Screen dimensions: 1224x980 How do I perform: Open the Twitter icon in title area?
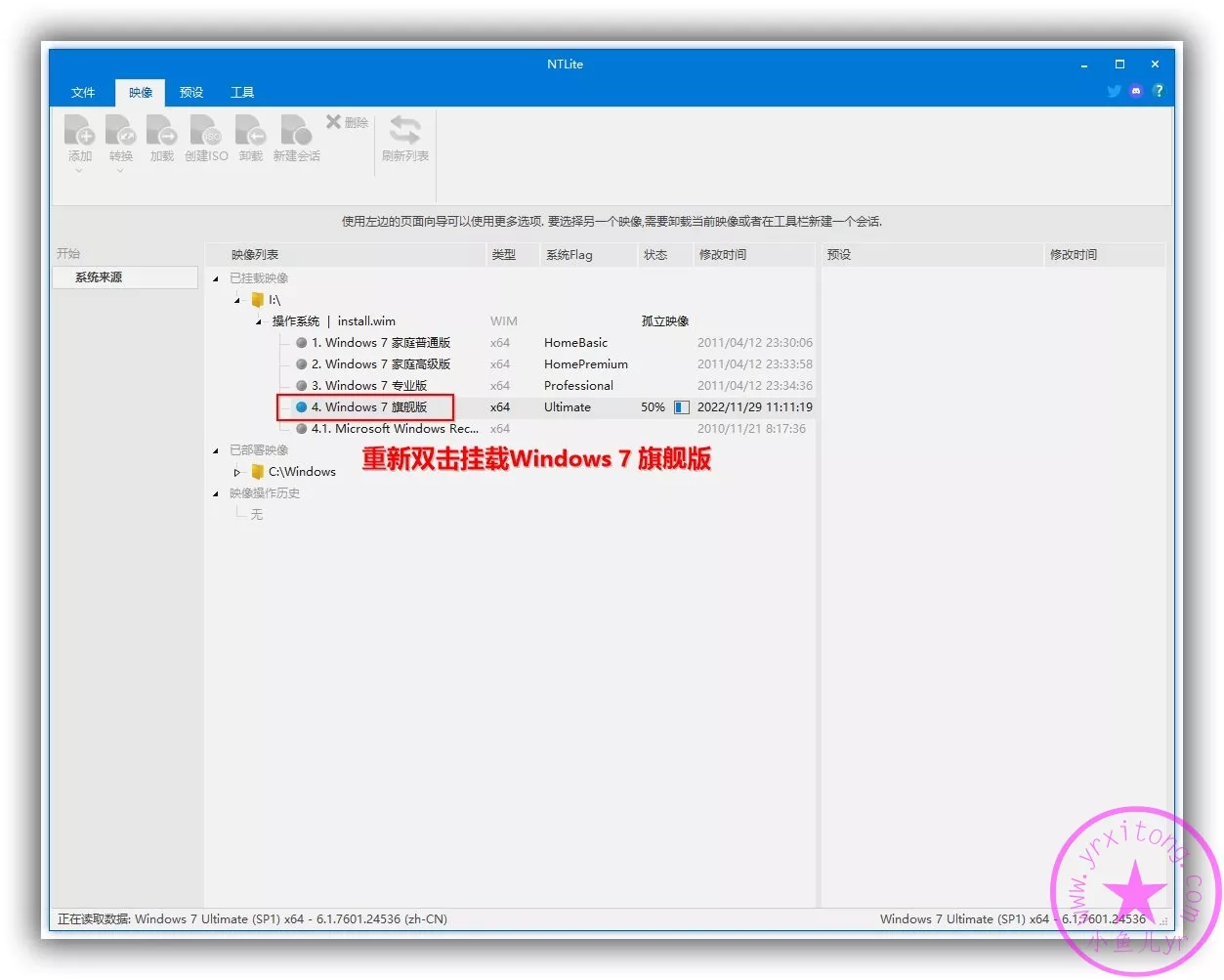click(1114, 91)
